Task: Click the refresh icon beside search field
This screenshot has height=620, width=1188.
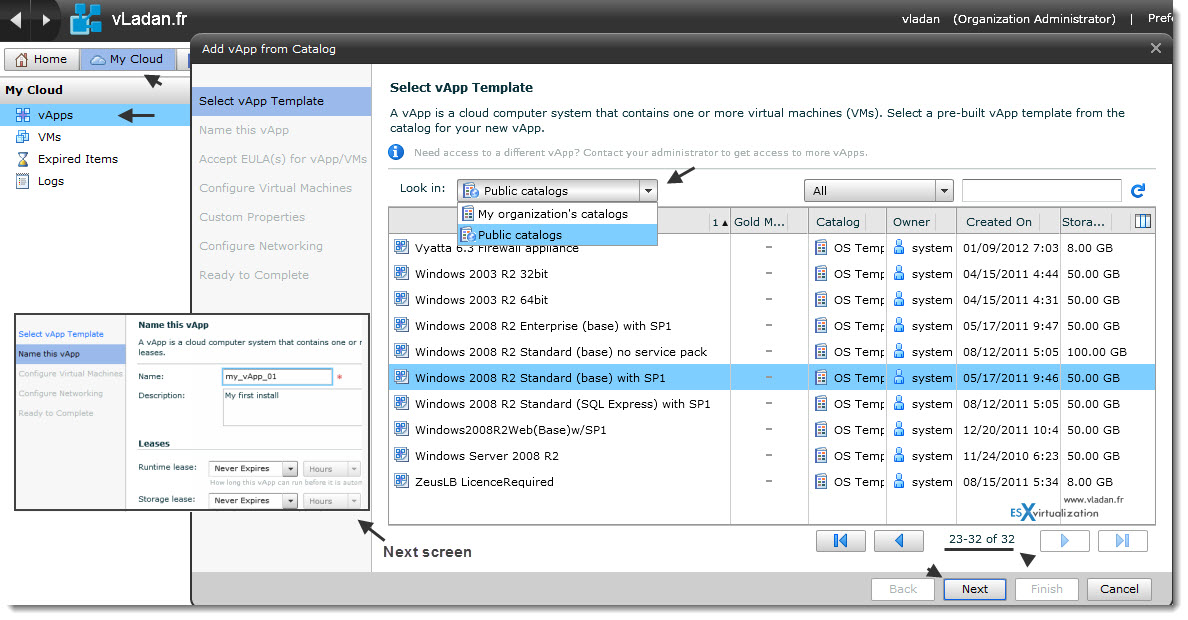Action: tap(1137, 191)
